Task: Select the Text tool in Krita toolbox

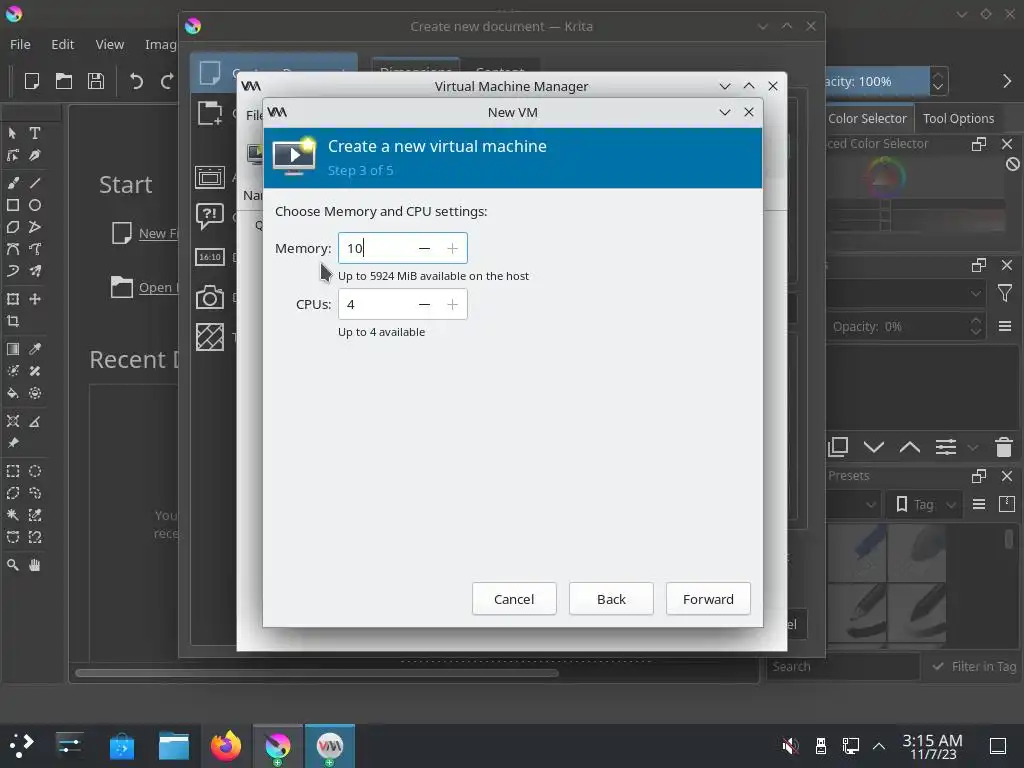Action: click(x=35, y=133)
